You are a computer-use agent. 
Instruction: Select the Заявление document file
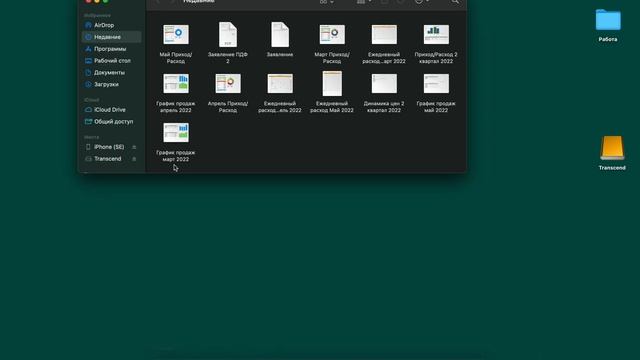(x=280, y=34)
